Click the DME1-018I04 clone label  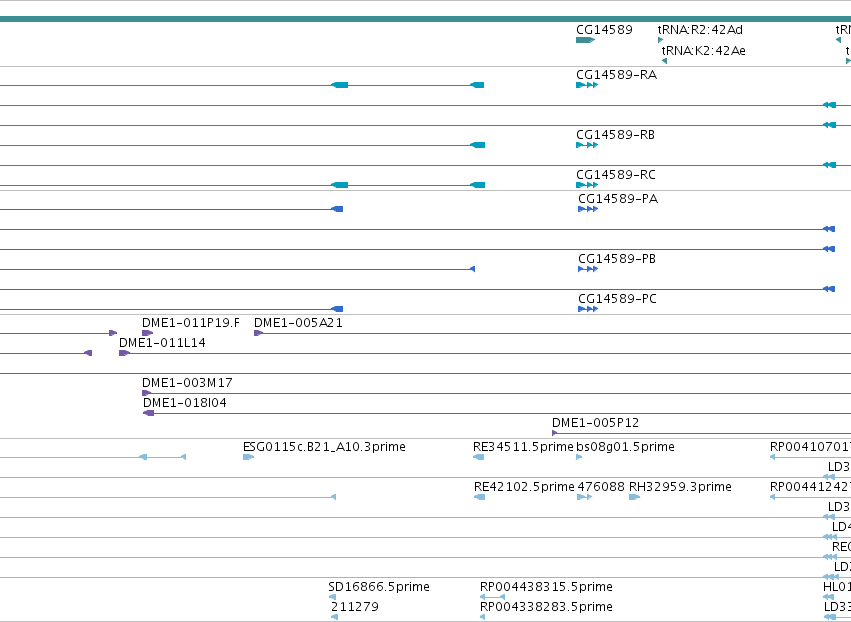point(185,403)
